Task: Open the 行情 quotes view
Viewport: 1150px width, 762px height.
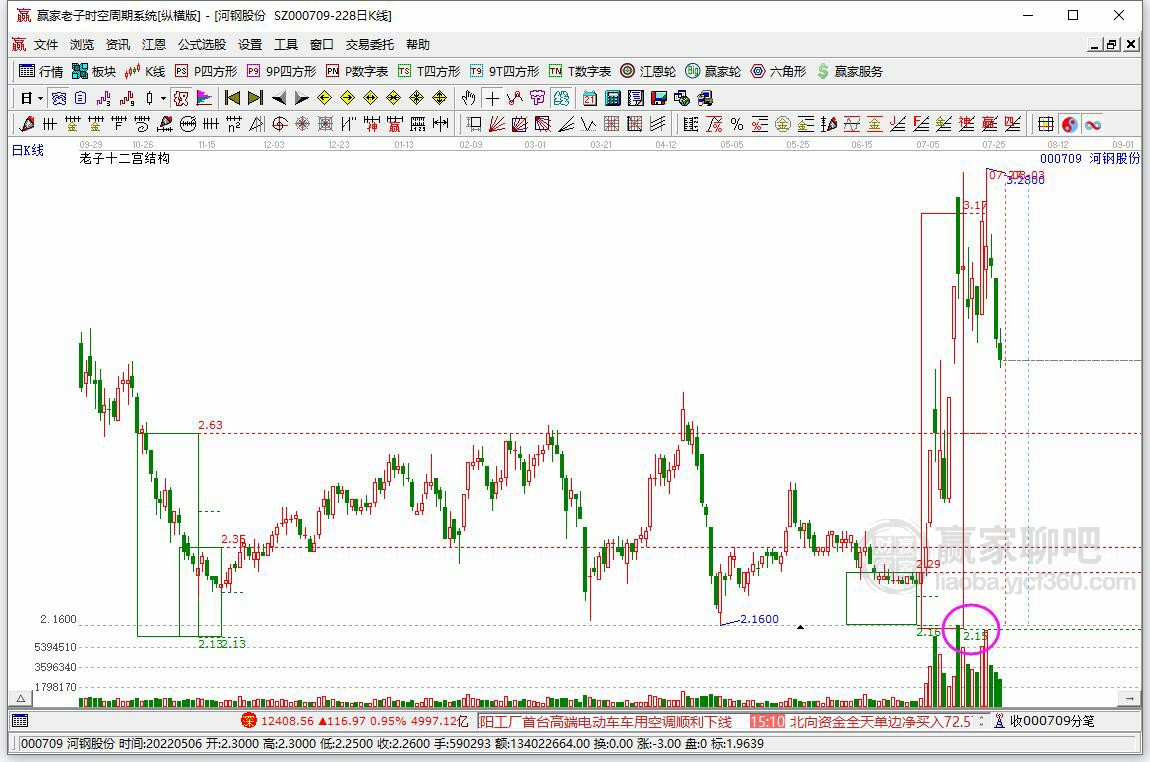Action: coord(40,71)
